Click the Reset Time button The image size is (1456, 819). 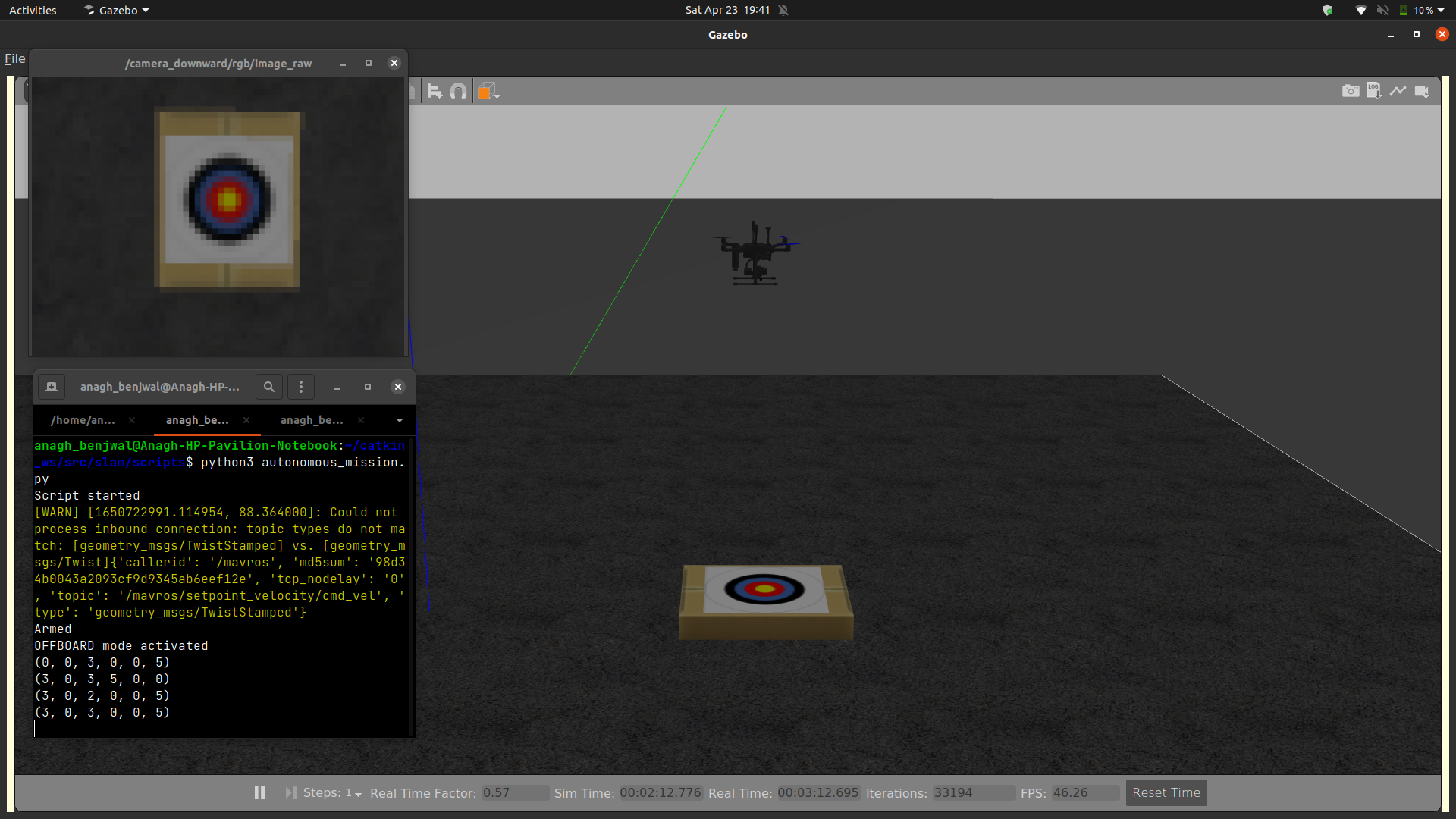point(1166,792)
